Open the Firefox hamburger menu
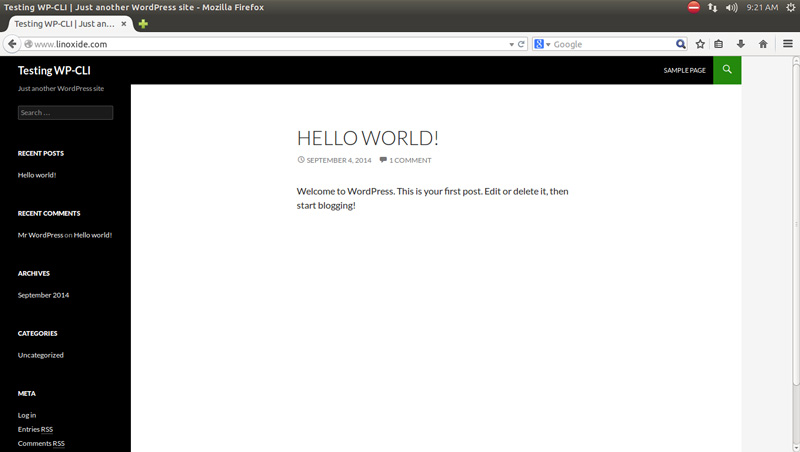Image resolution: width=800 pixels, height=452 pixels. coord(786,44)
